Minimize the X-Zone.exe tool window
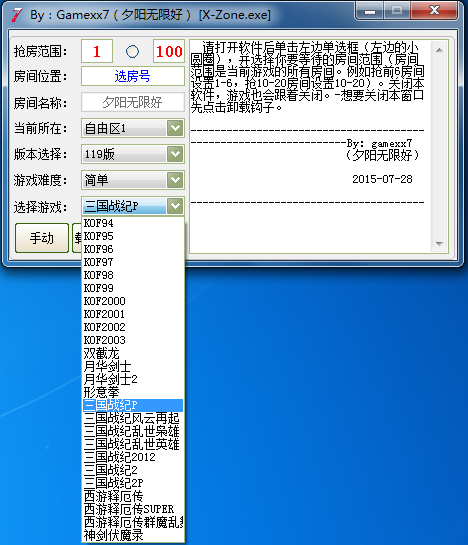468x545 pixels. pos(370,11)
